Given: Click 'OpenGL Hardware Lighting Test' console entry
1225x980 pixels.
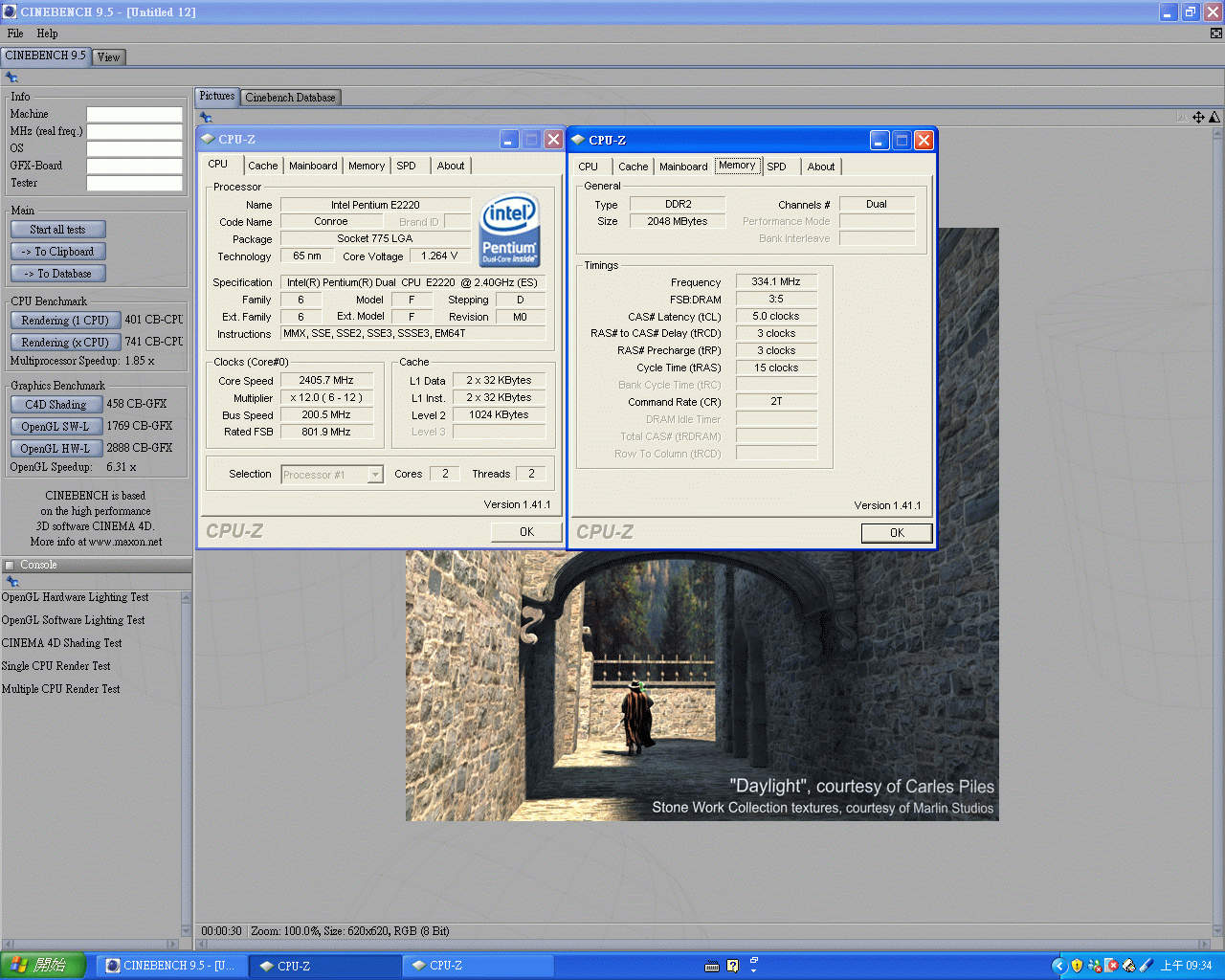Looking at the screenshot, I should pyautogui.click(x=76, y=597).
